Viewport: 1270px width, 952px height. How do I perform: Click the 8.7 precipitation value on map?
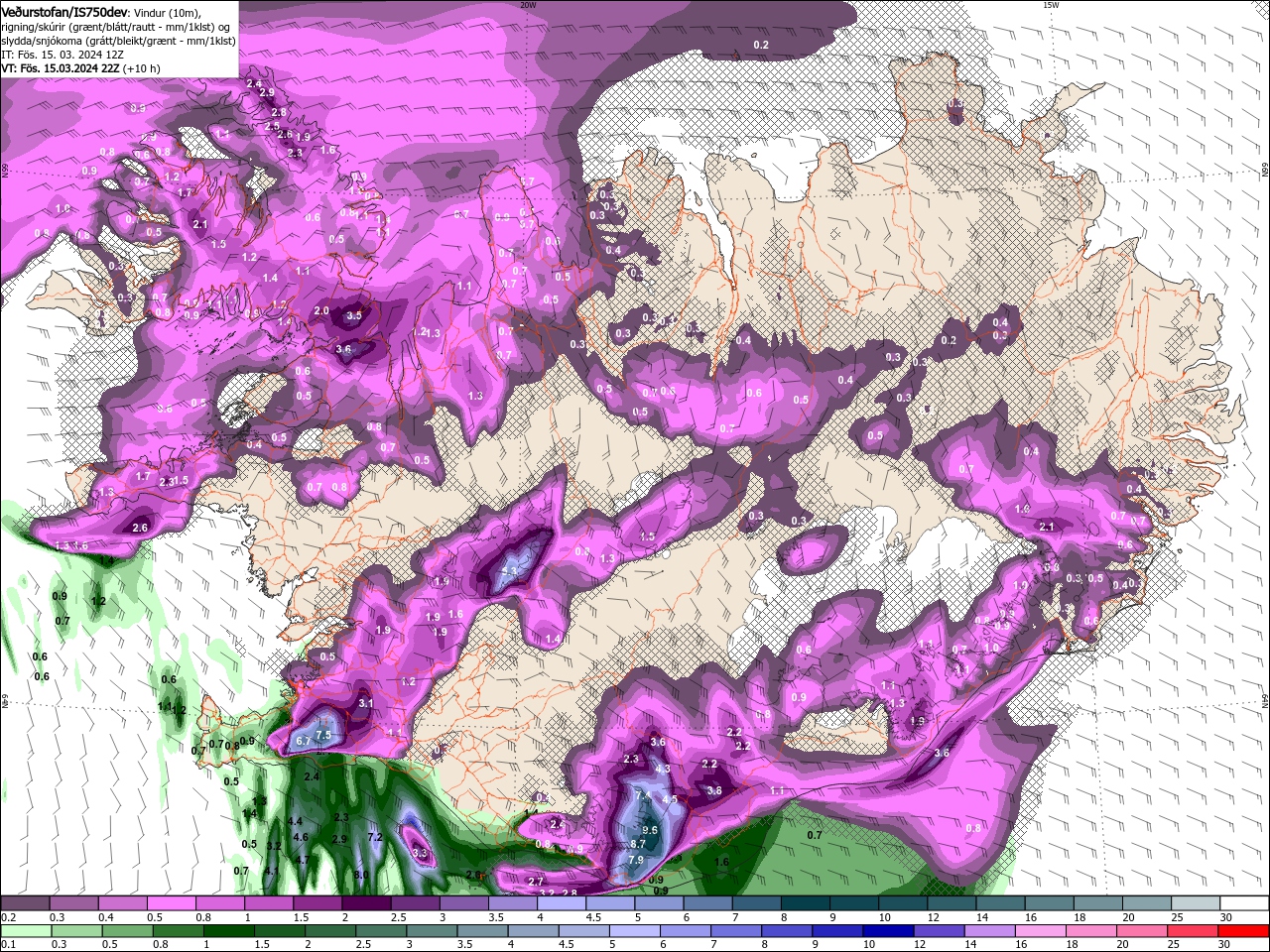(638, 844)
